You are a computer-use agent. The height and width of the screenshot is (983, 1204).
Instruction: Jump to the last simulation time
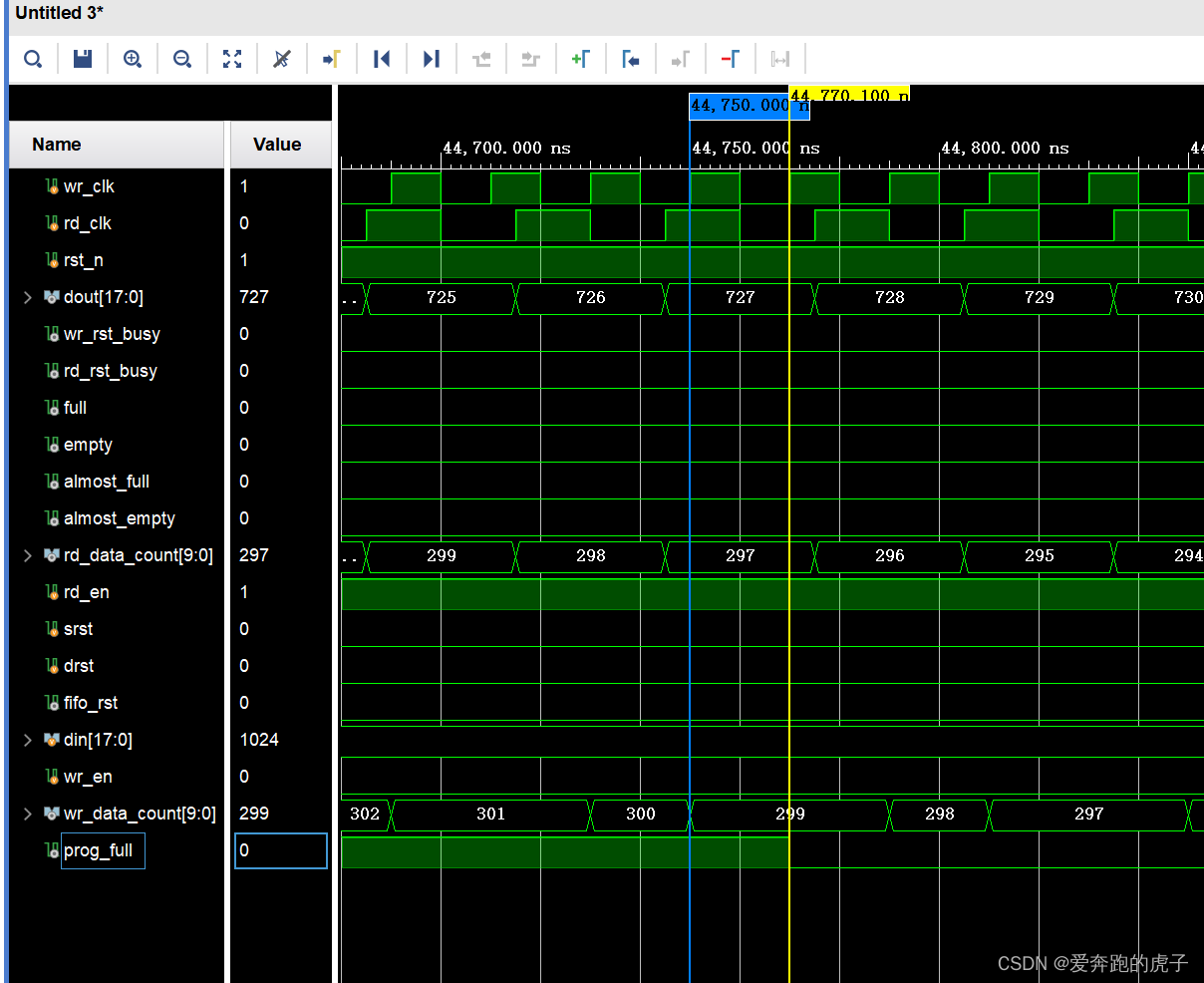(432, 60)
